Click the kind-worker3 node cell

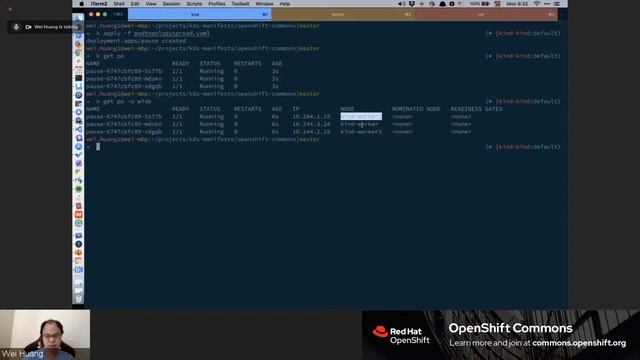pos(361,132)
